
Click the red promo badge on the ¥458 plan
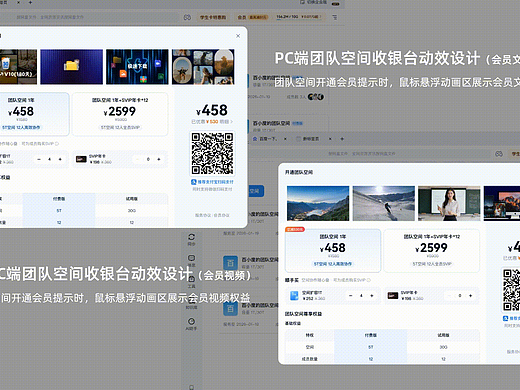coord(295,229)
